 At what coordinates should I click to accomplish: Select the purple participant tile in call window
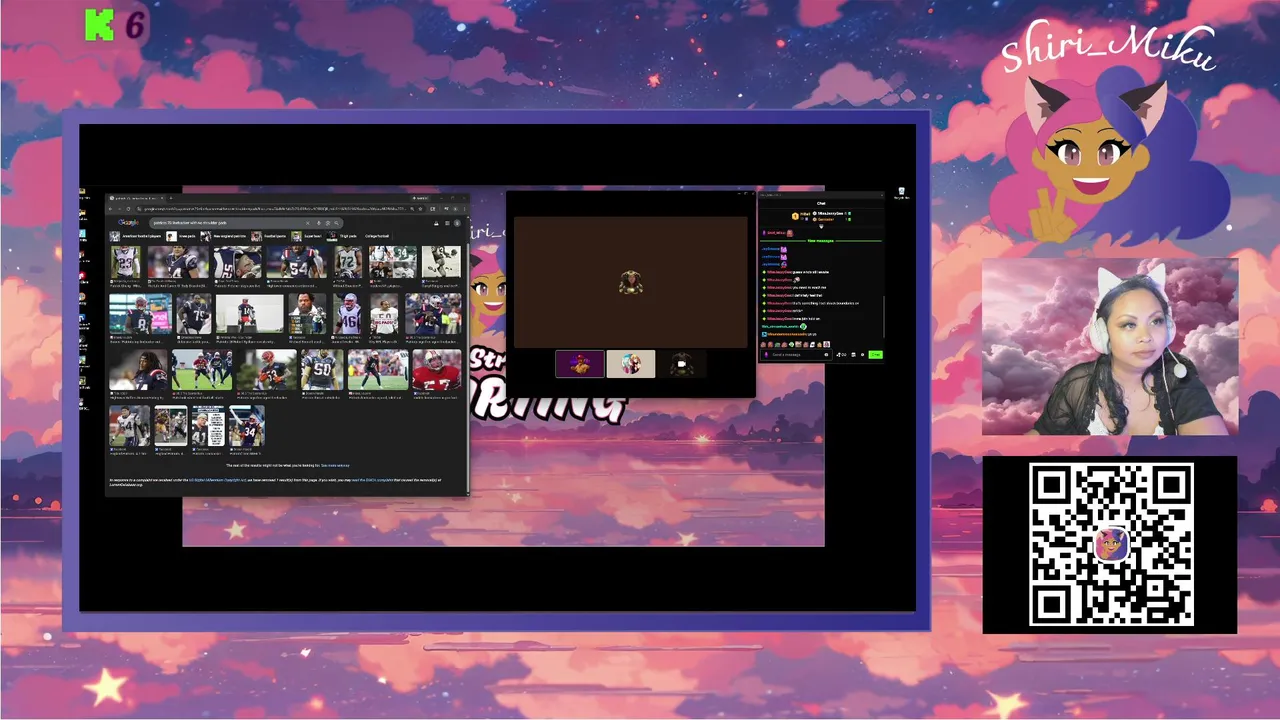click(580, 364)
